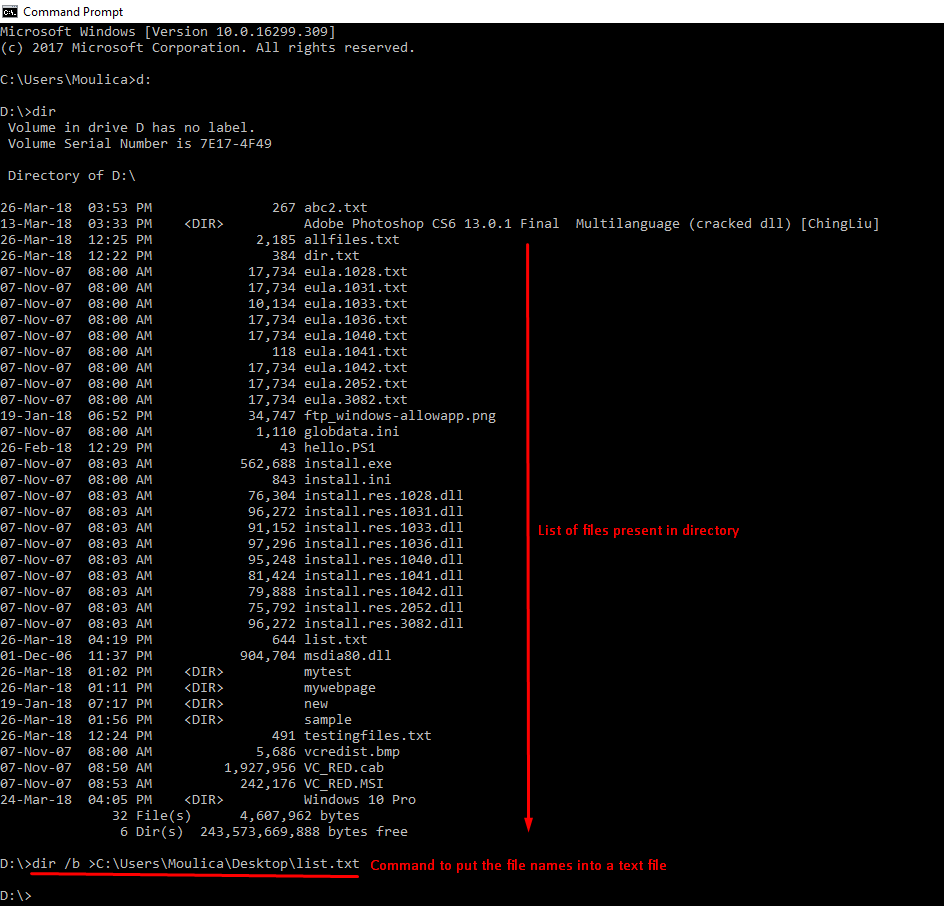
Task: Click install.res.2052.dll file name
Action: coord(384,607)
